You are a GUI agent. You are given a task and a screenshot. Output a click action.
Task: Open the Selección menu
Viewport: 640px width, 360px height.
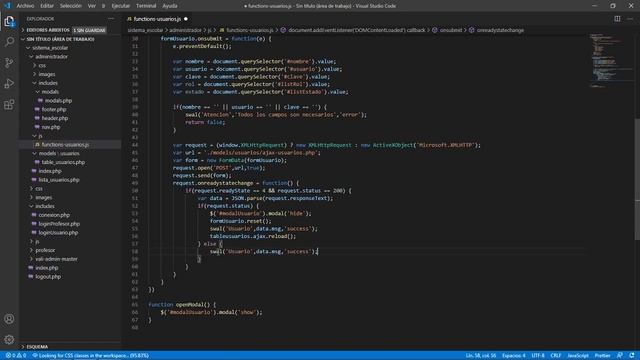click(71, 6)
